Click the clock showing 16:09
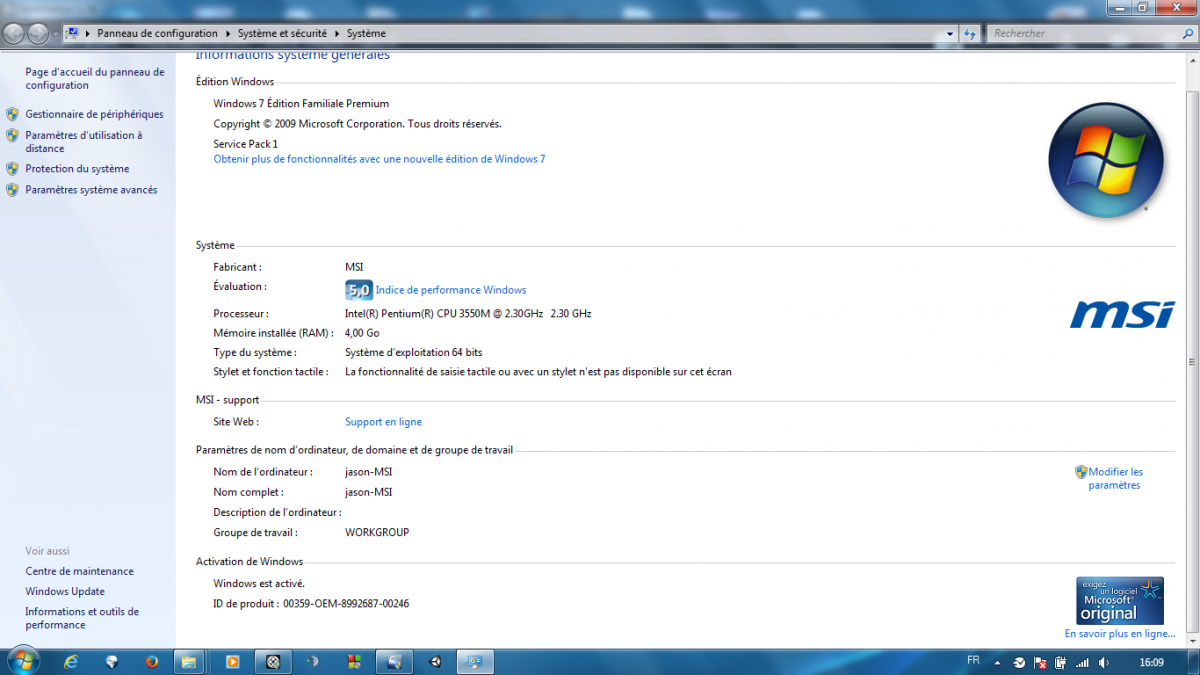The width and height of the screenshot is (1200, 675). [1151, 662]
